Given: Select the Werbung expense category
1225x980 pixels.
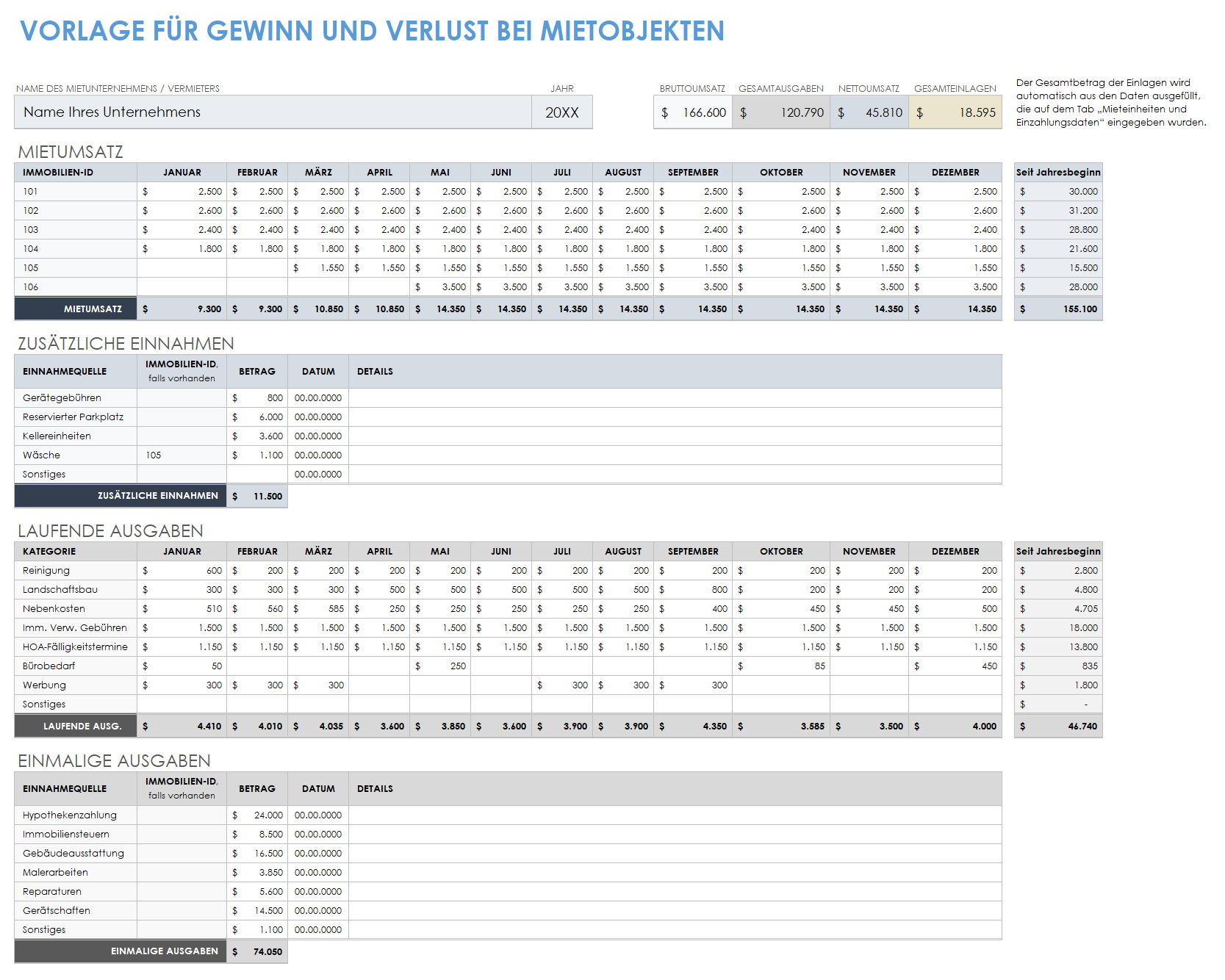Looking at the screenshot, I should [76, 685].
